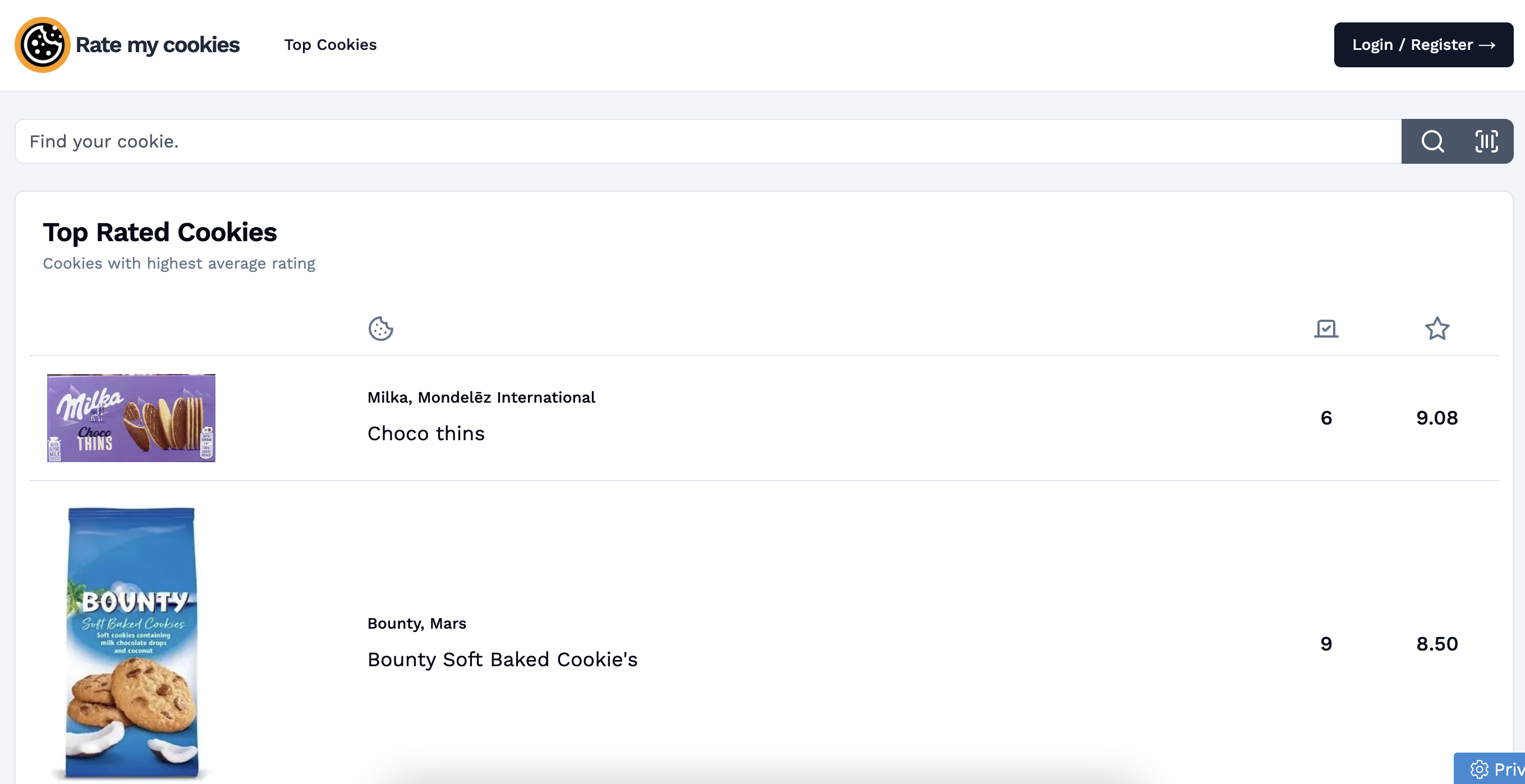The width and height of the screenshot is (1525, 784).
Task: Click the cookie column header icon
Action: [x=380, y=329]
